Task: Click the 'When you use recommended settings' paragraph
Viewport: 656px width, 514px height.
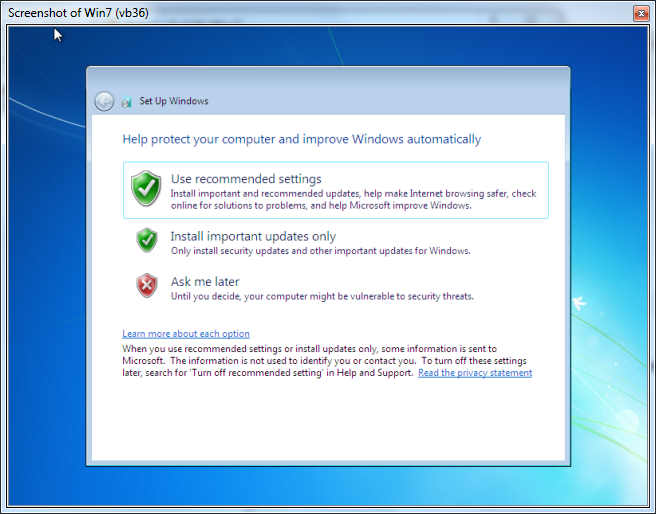Action: (x=327, y=361)
